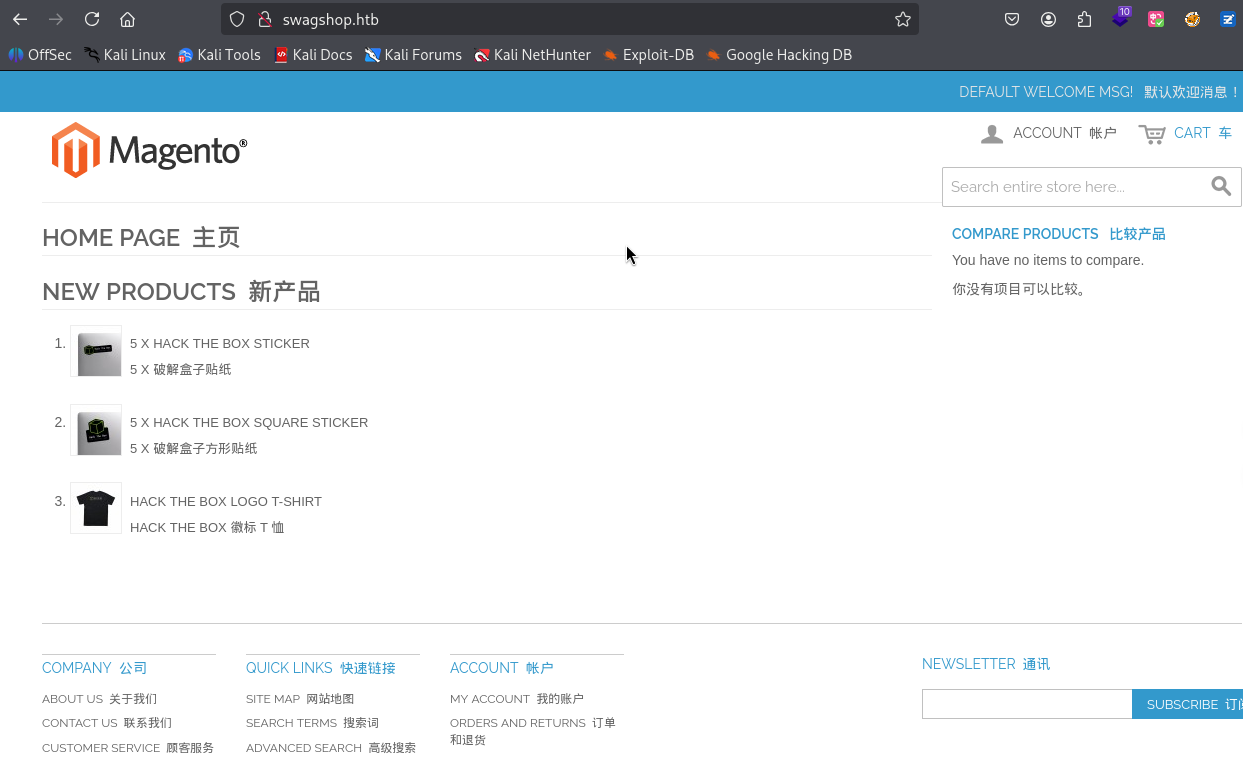Click the browser forward arrow
Screen dimensions: 1243x757
pyautogui.click(x=56, y=19)
